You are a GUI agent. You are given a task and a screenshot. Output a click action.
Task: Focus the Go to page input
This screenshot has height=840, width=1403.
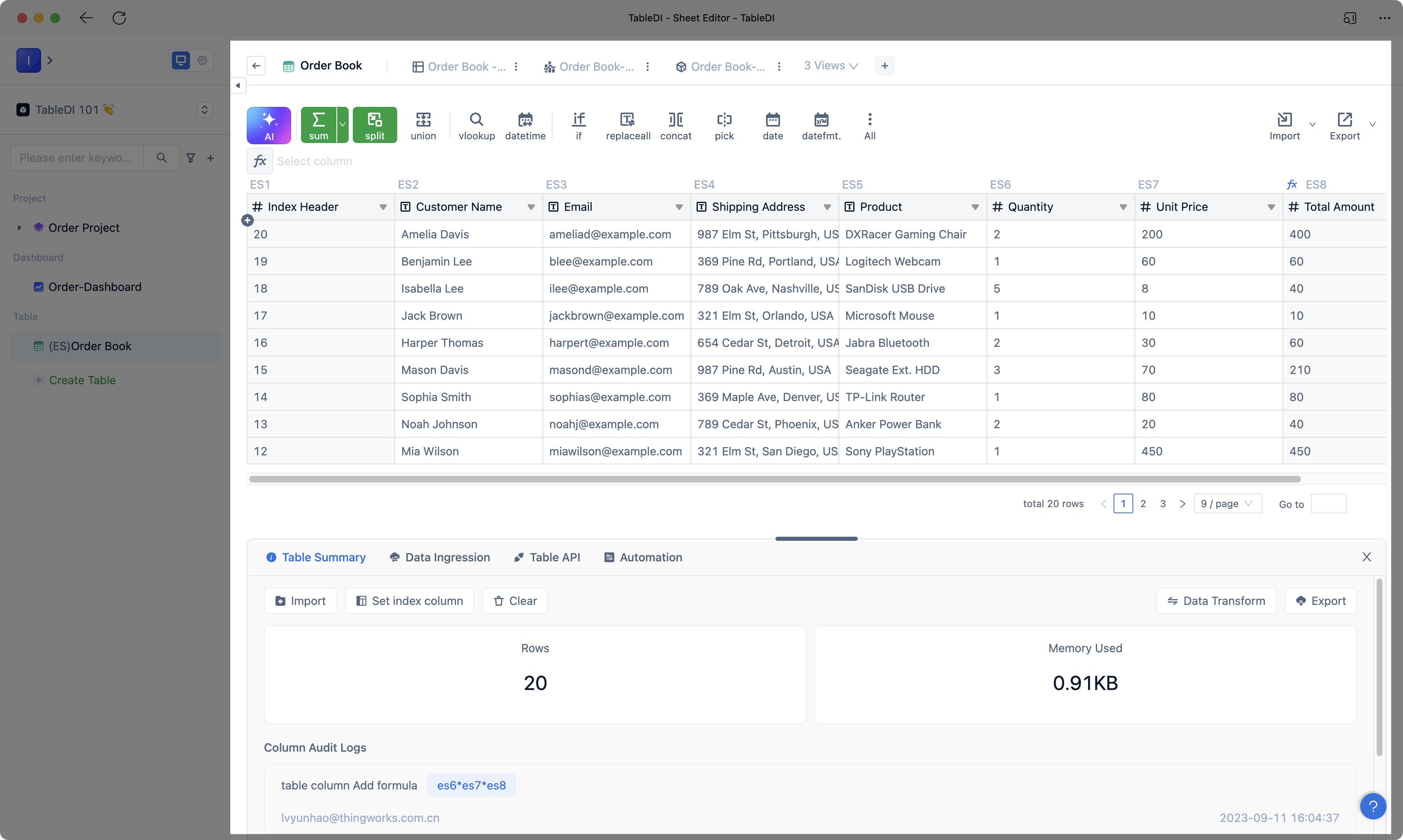(1328, 503)
